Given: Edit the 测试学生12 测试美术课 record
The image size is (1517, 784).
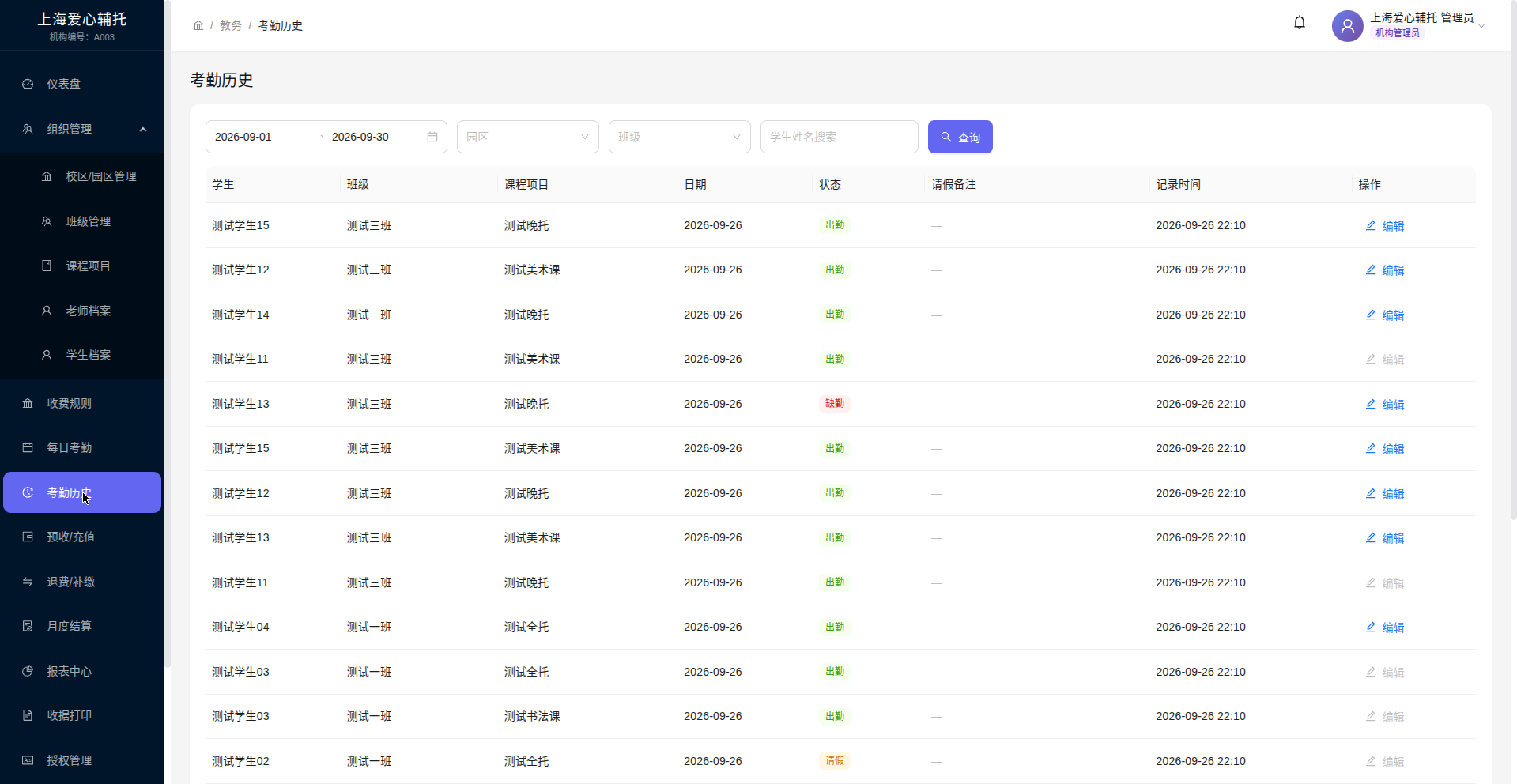Looking at the screenshot, I should 1385,270.
